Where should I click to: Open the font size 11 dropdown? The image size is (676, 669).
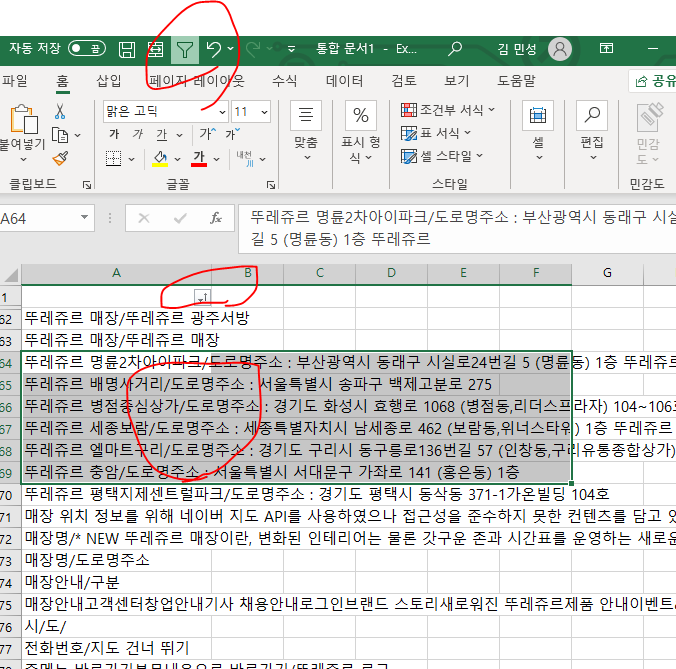tap(264, 112)
